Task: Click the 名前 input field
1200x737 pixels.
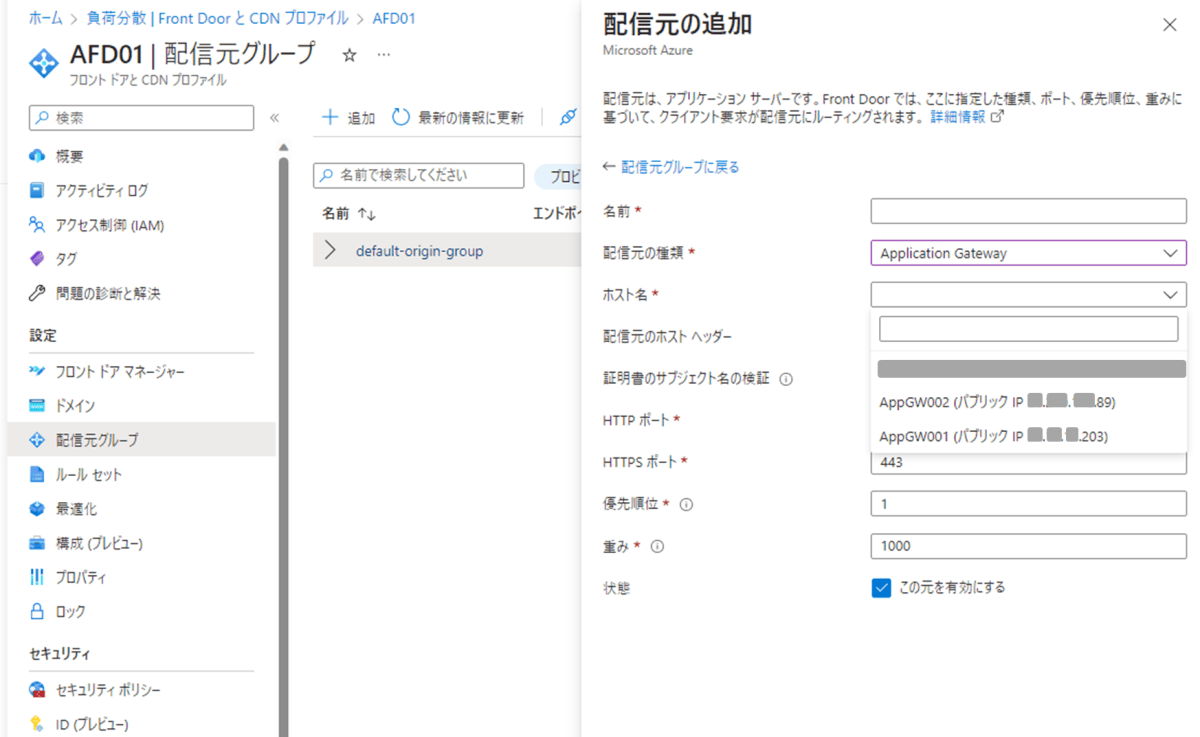Action: pyautogui.click(x=1028, y=212)
